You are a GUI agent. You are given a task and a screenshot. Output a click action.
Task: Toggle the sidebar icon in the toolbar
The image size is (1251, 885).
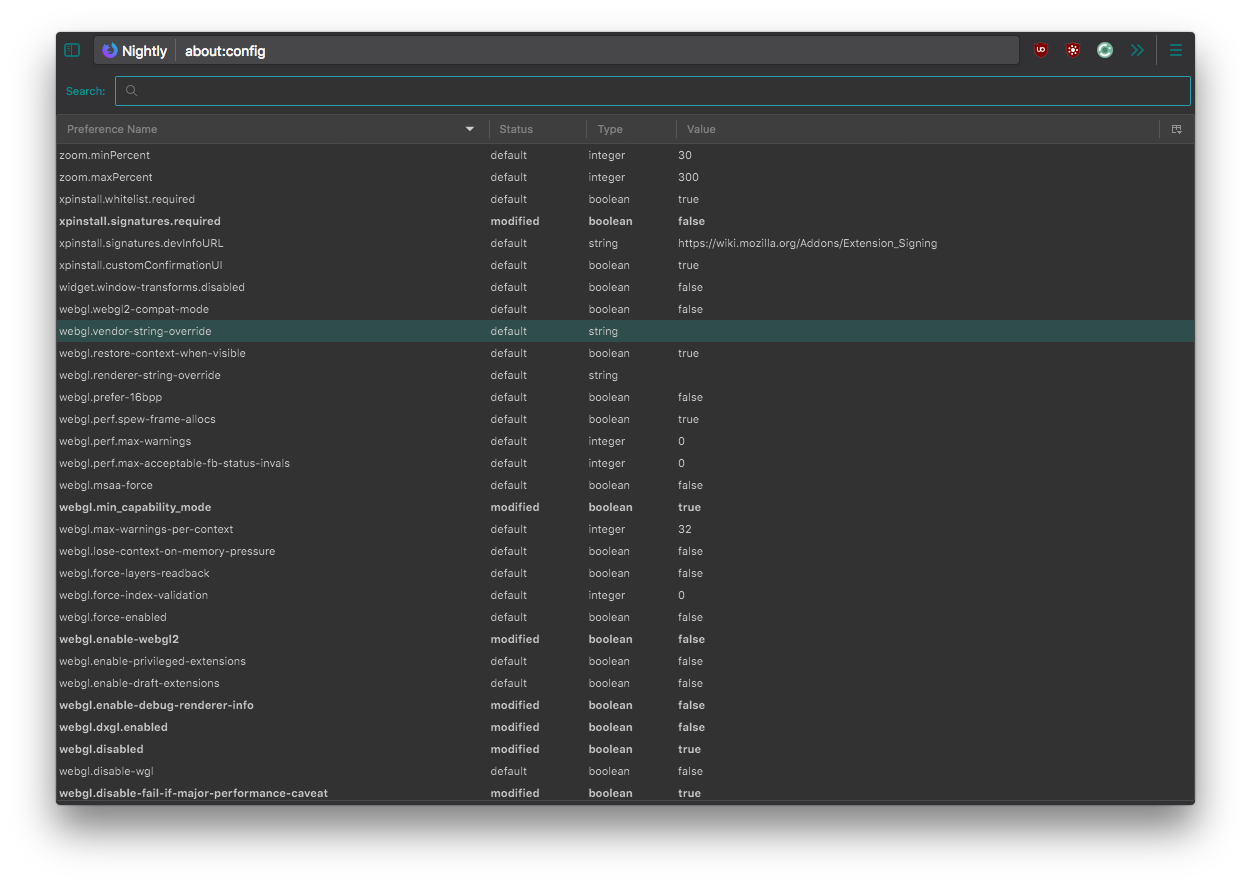pyautogui.click(x=72, y=50)
